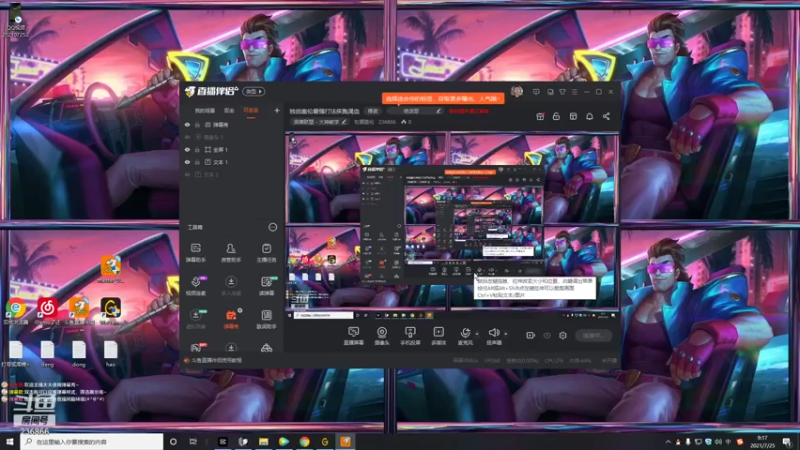Add a new scene with the plus button

click(x=277, y=110)
